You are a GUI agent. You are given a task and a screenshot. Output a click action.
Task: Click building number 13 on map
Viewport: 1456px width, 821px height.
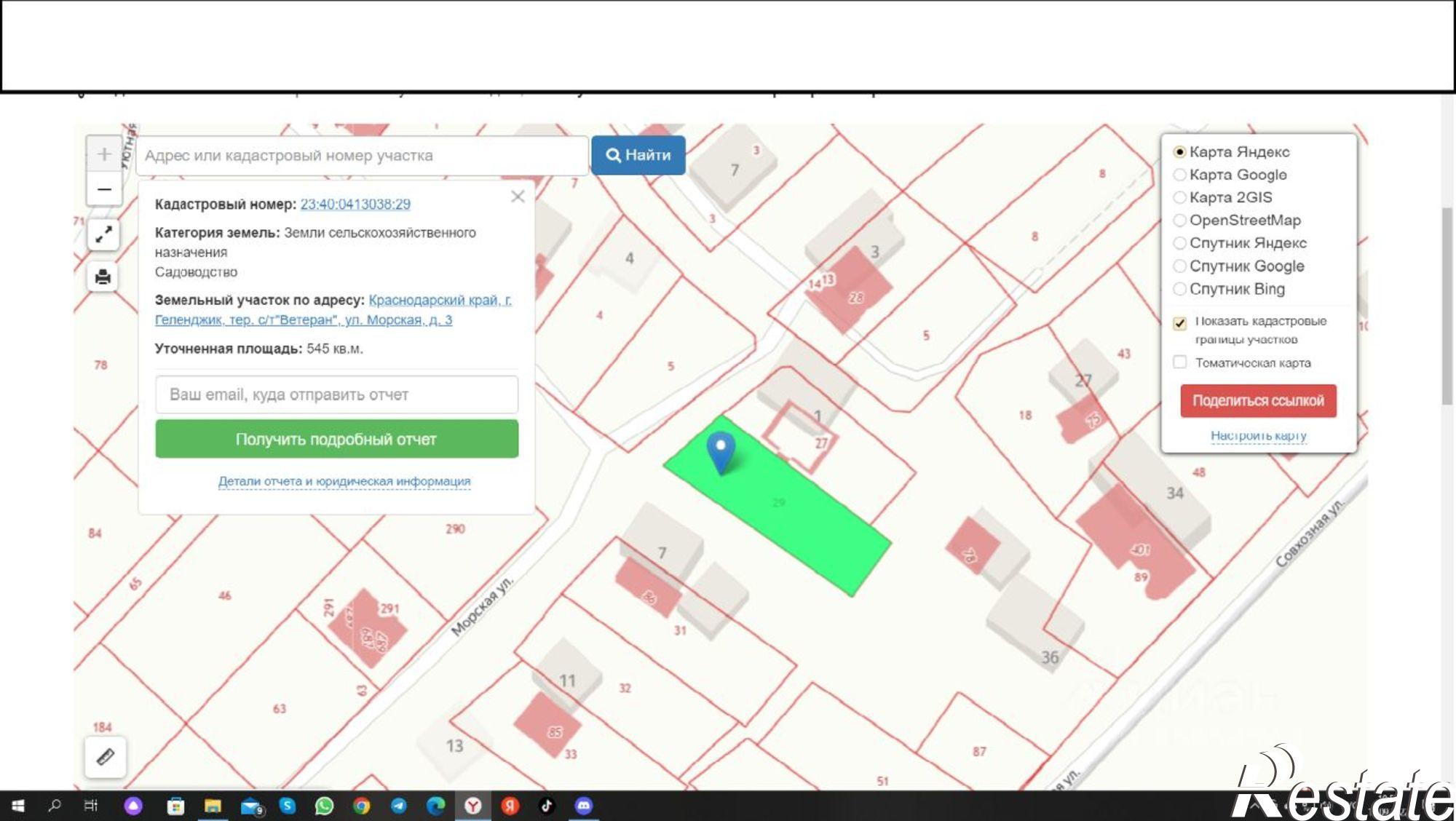point(454,746)
